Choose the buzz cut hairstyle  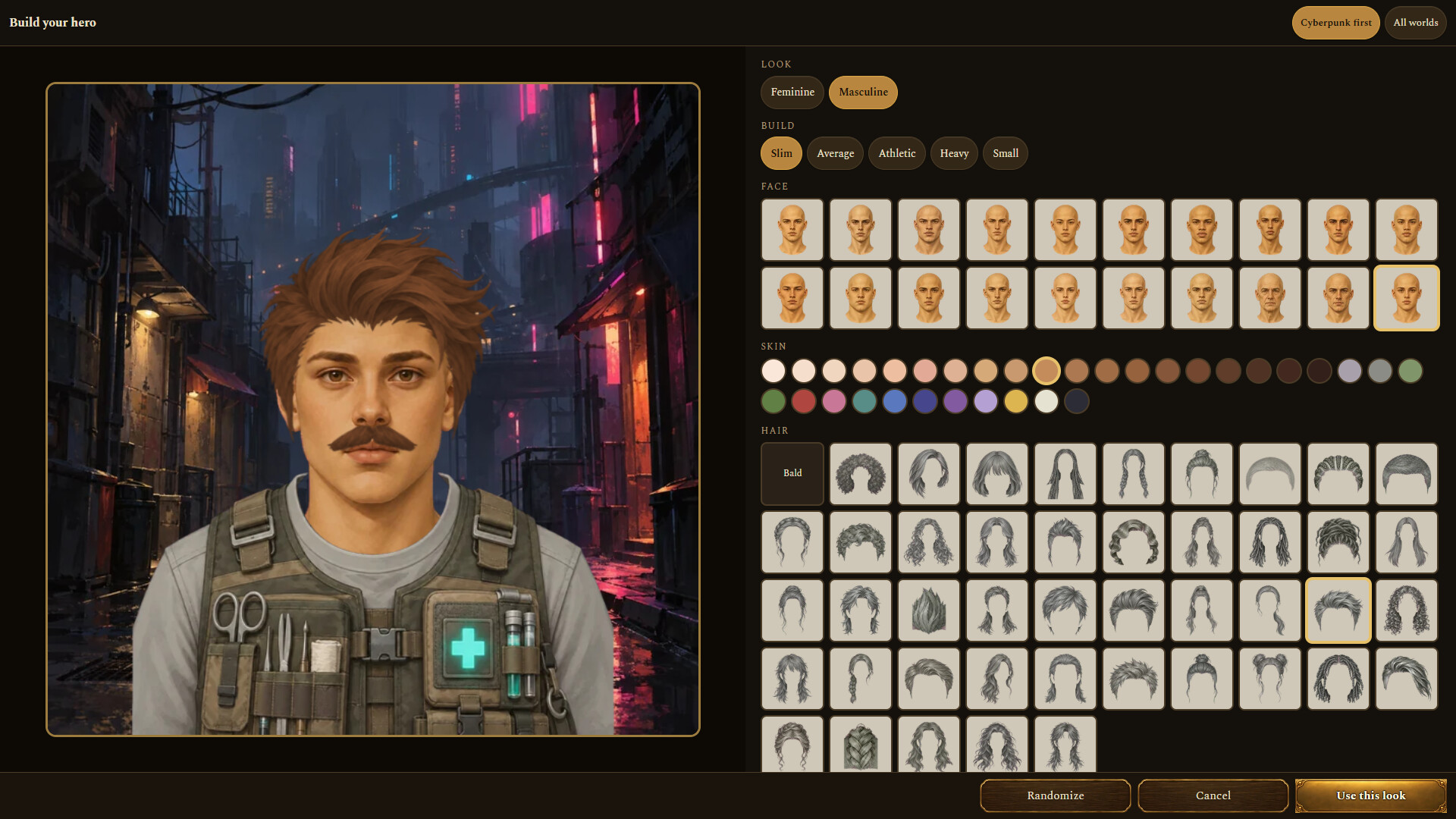(1270, 473)
